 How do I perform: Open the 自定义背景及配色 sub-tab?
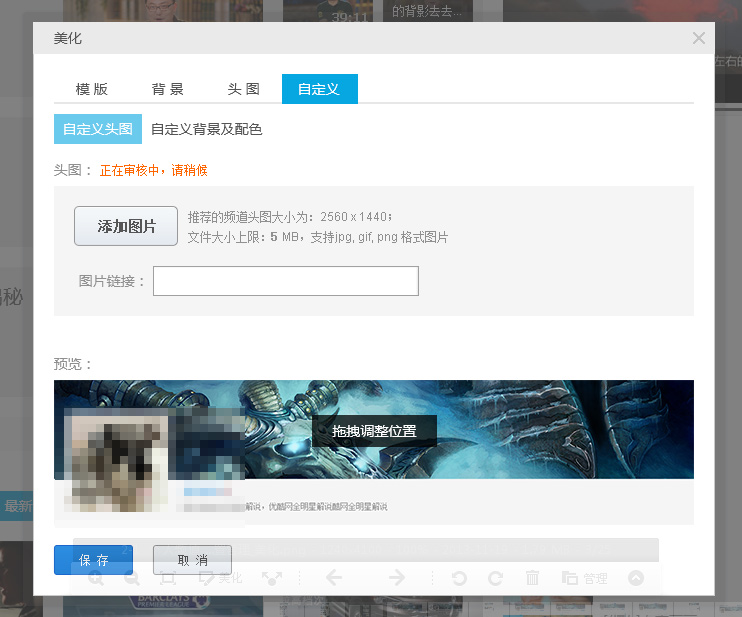coord(206,129)
